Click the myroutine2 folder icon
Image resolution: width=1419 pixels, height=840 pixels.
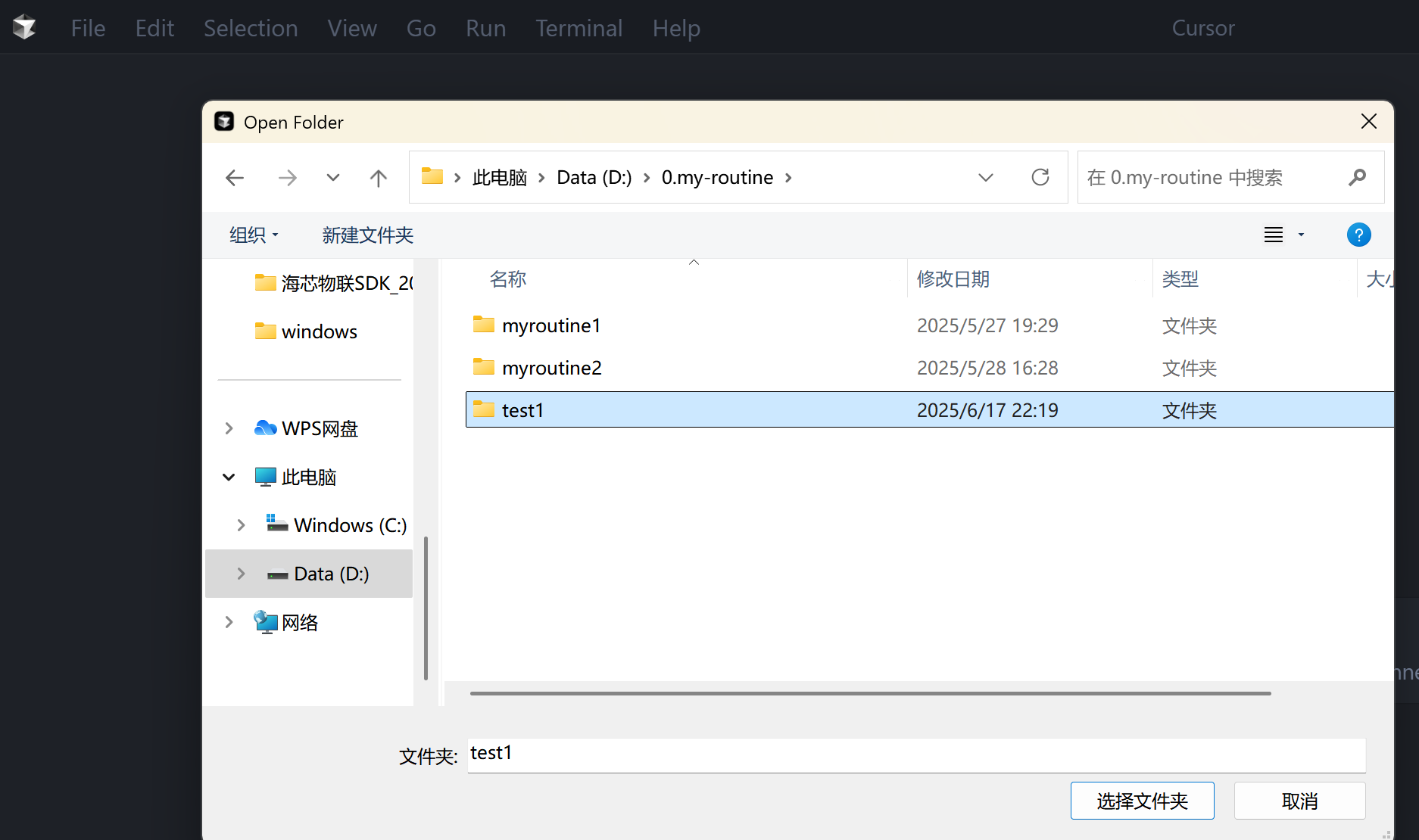pos(484,367)
